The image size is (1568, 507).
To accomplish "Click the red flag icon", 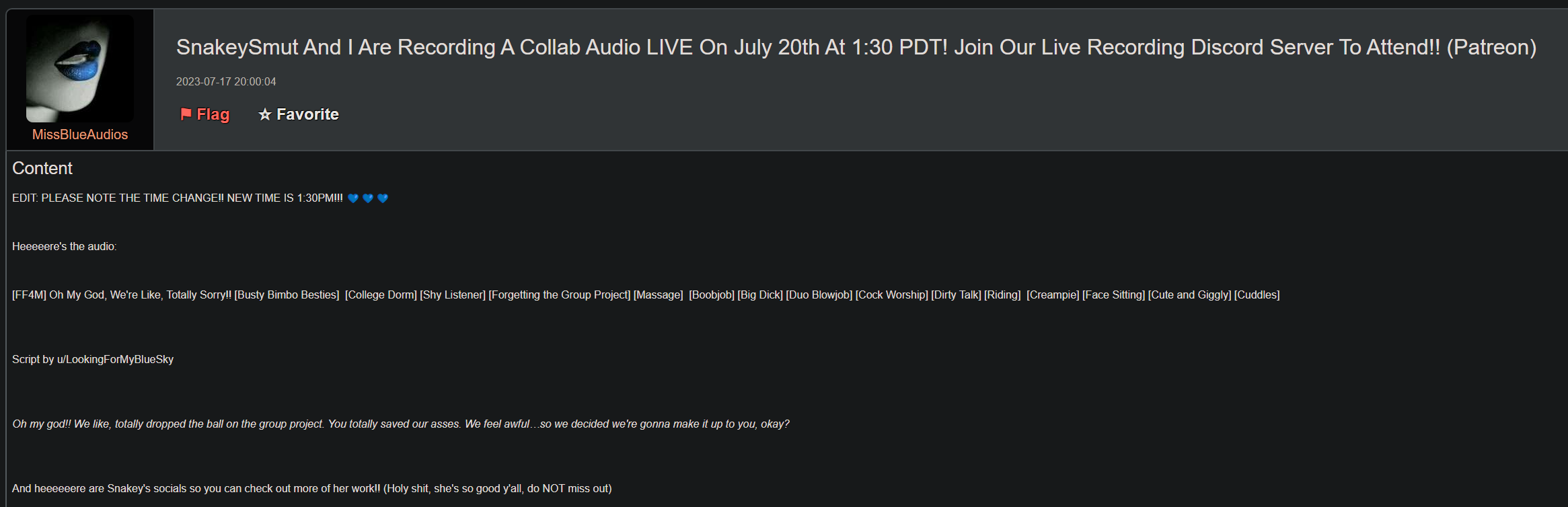I will click(186, 114).
